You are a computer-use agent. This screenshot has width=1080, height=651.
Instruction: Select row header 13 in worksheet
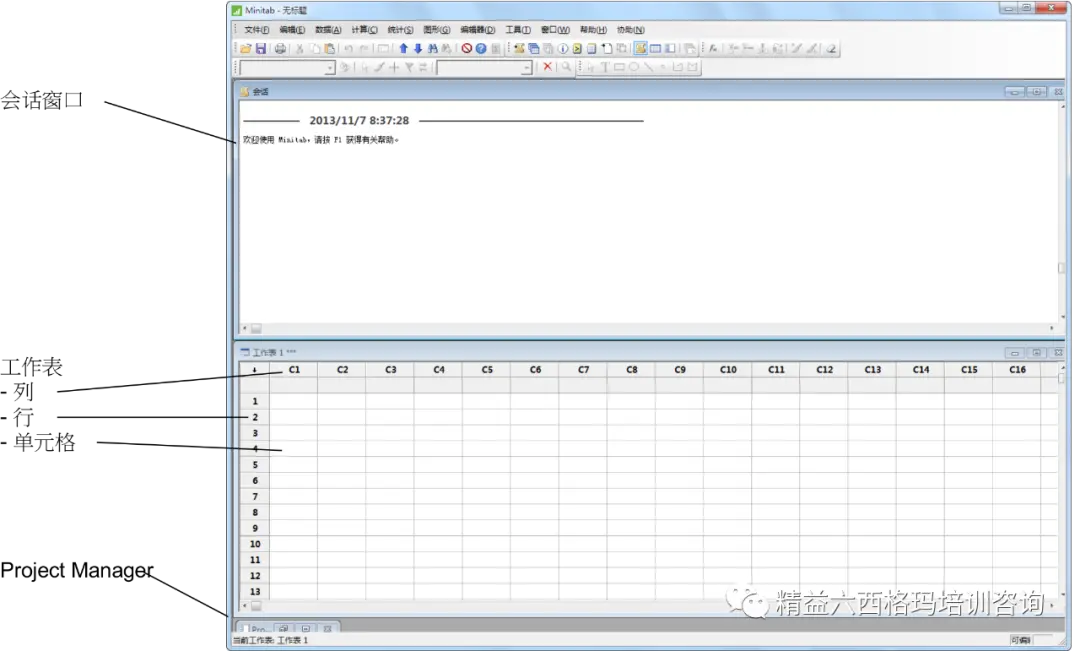tap(255, 592)
